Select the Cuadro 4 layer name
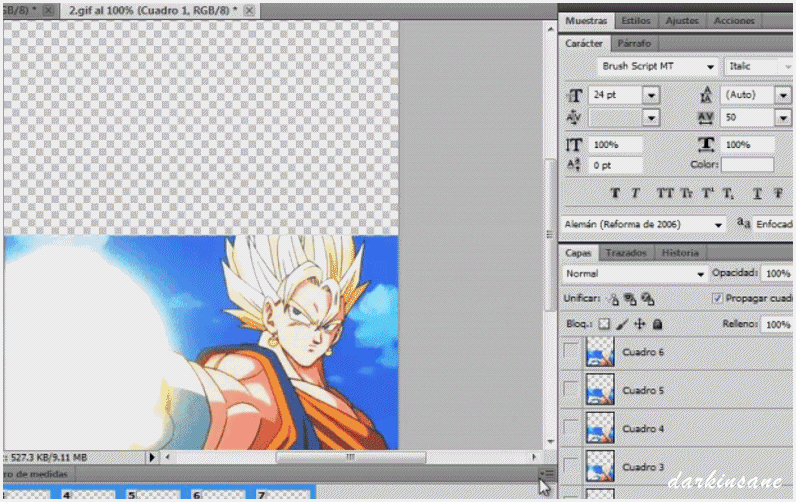Screen dimensions: 796x502 coord(643,428)
